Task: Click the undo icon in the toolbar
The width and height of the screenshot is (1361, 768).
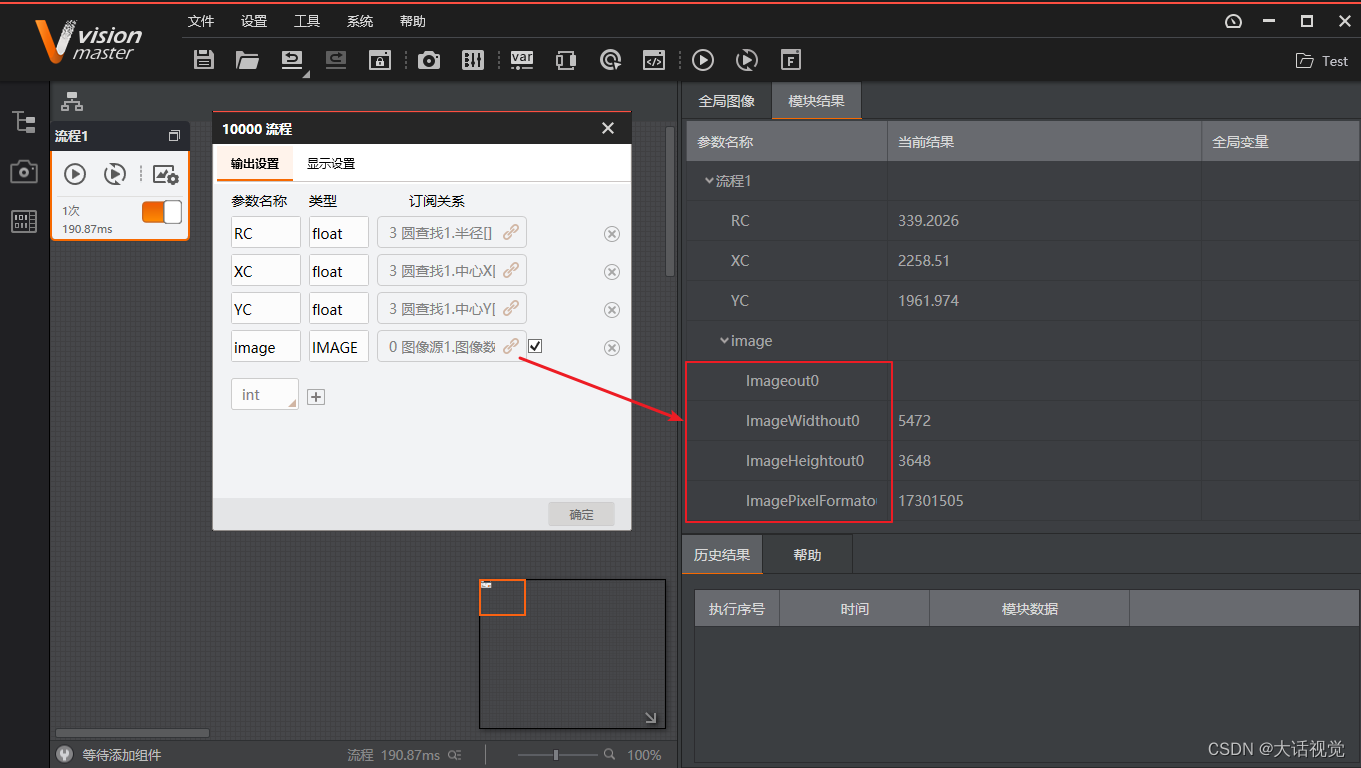Action: (291, 60)
